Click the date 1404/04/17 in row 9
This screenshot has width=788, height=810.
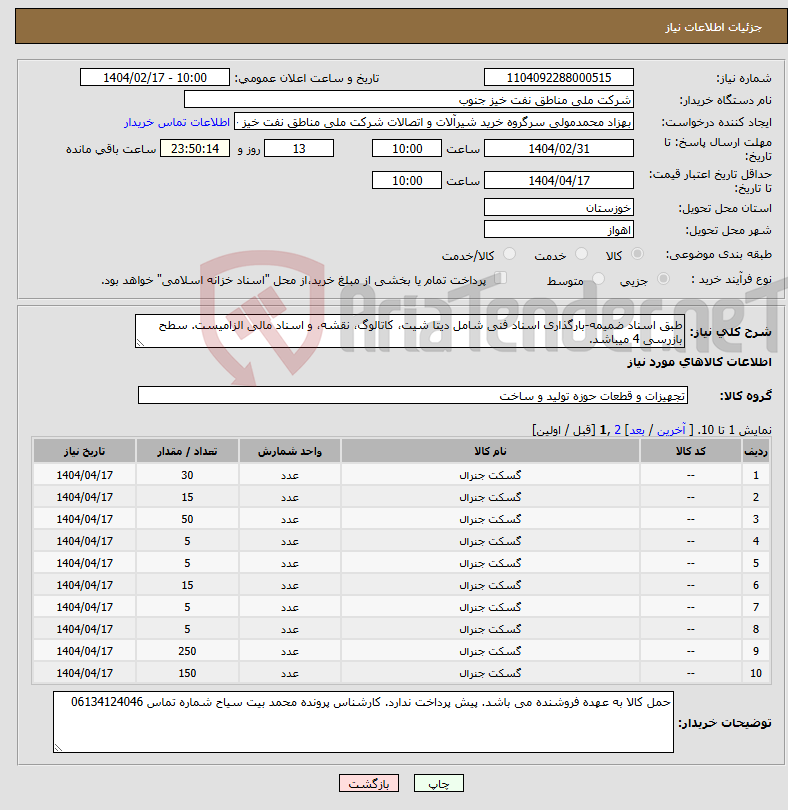click(x=84, y=651)
